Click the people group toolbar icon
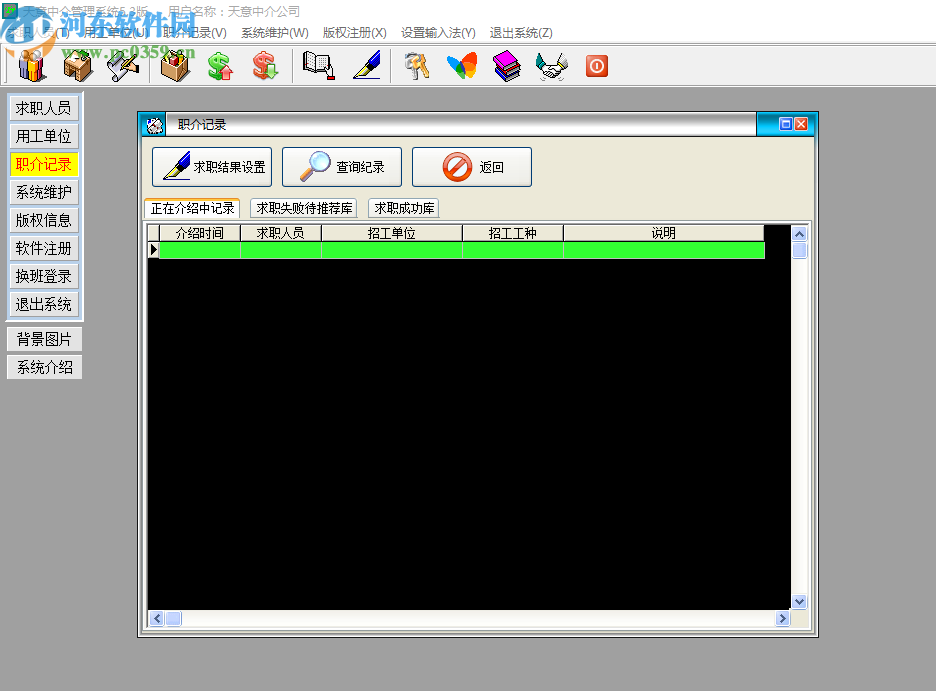The image size is (936, 691). point(32,66)
